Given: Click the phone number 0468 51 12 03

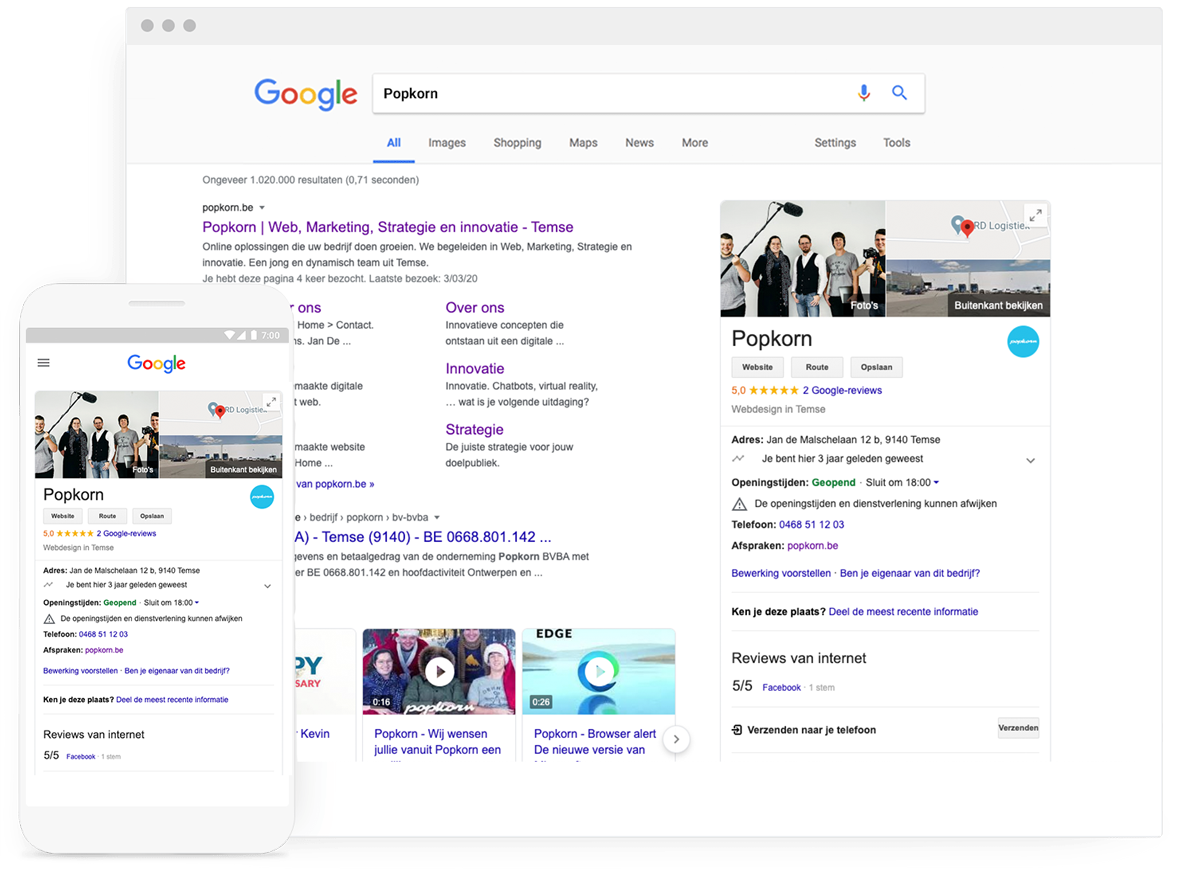Looking at the screenshot, I should (x=811, y=524).
